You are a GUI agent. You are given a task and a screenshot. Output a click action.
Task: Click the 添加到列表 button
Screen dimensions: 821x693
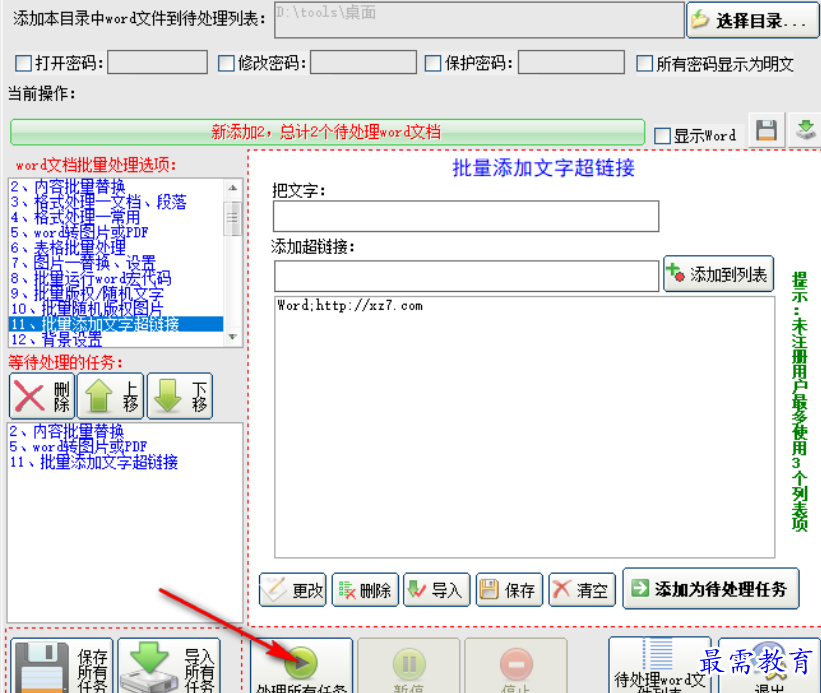pos(718,274)
